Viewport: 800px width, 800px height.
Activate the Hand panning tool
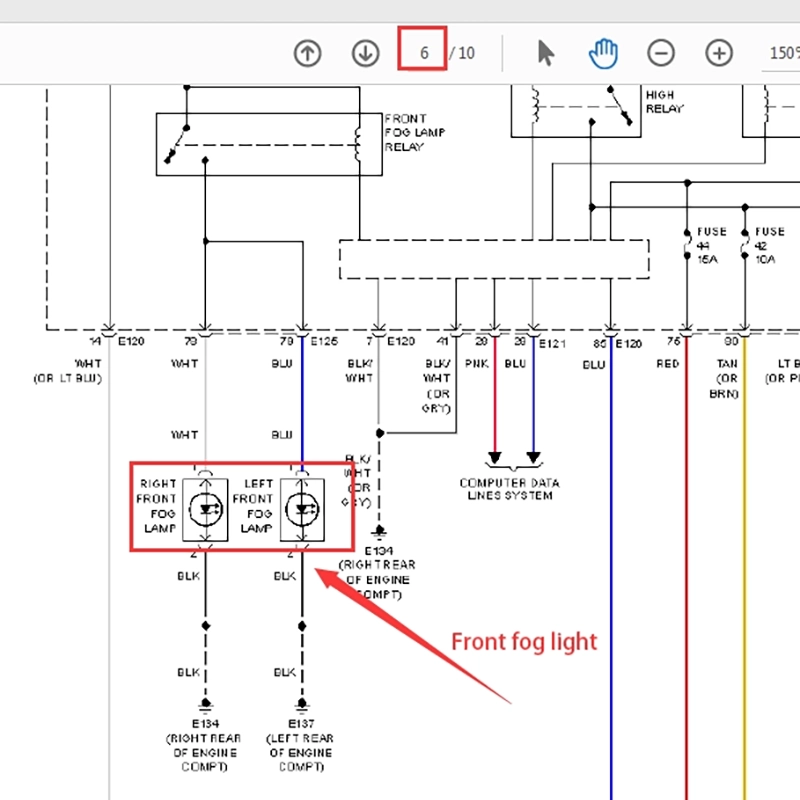(x=603, y=53)
